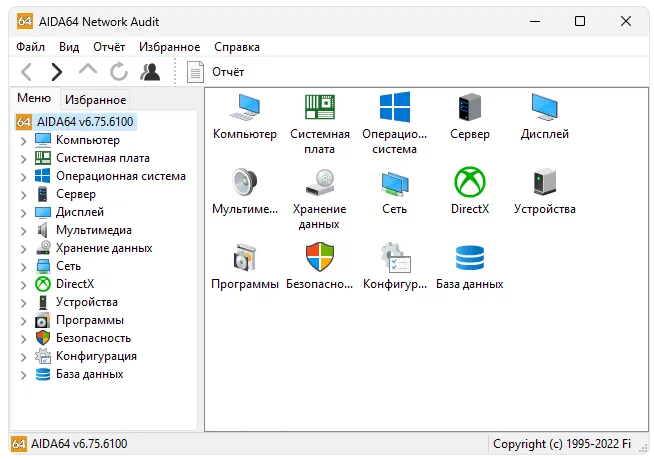Image resolution: width=654 pixels, height=460 pixels.
Task: Expand the Дисплей tree node
Action: tap(24, 213)
